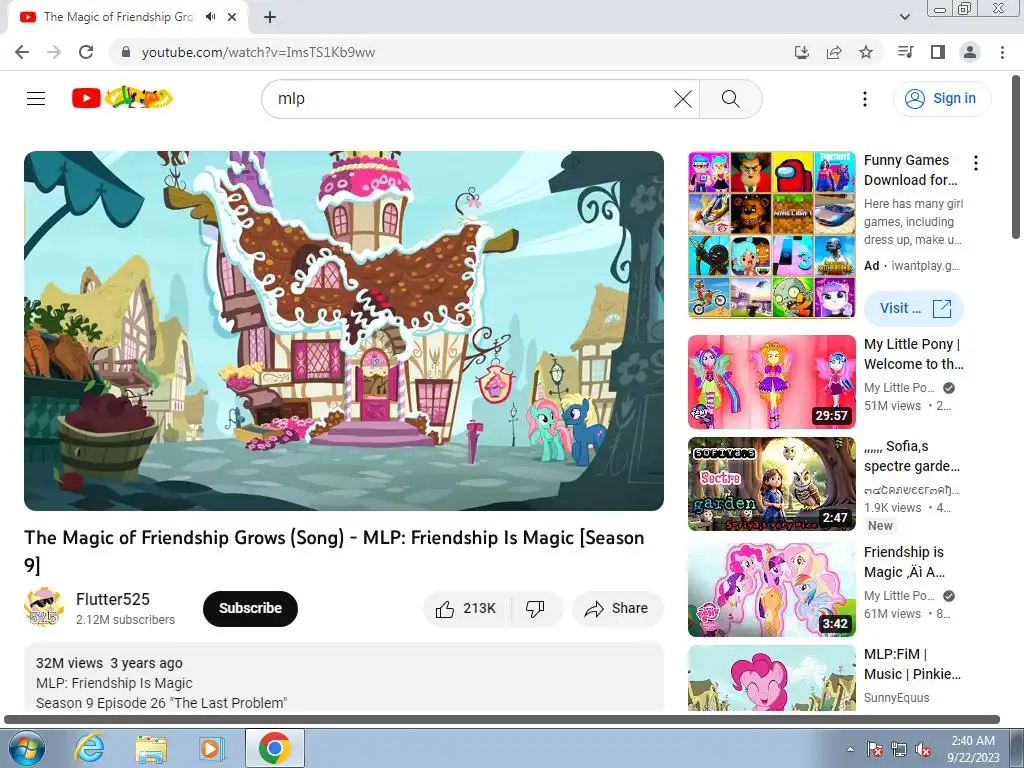Open Friendship is Magic 3:42 thumbnail

pyautogui.click(x=772, y=590)
